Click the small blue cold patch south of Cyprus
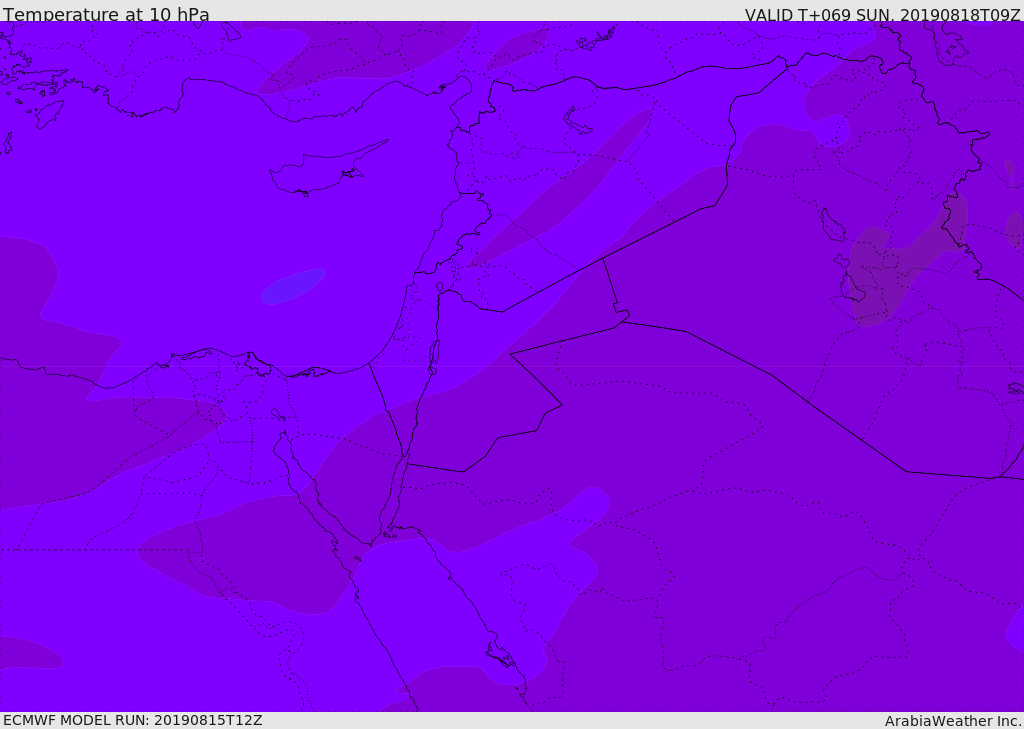The image size is (1024, 729). point(293,286)
